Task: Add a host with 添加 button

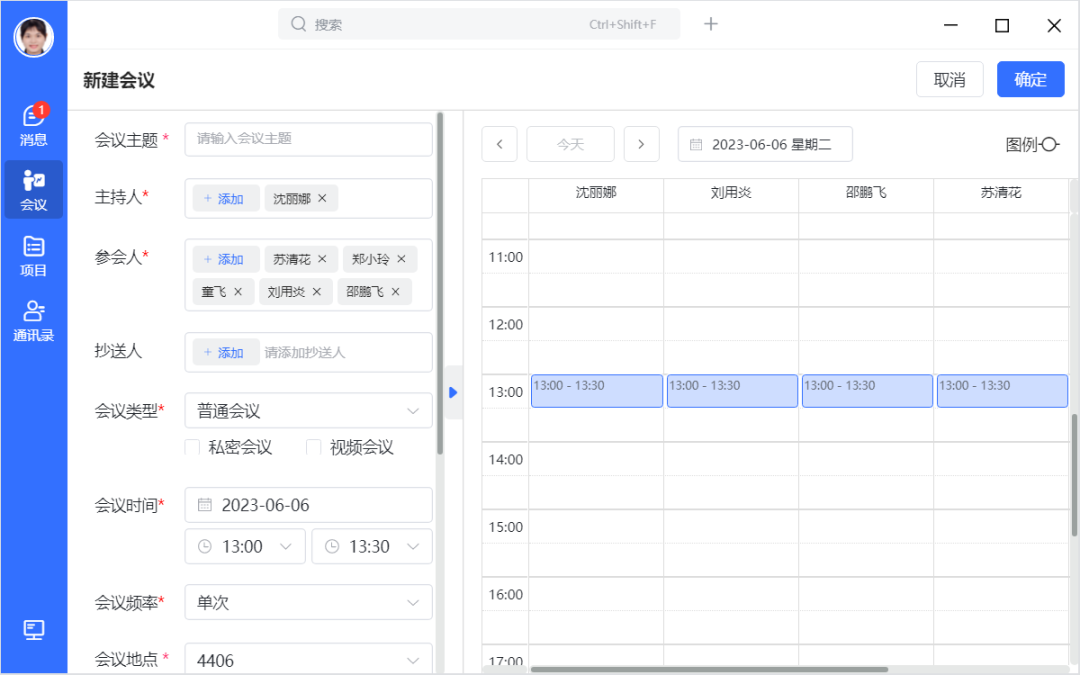Action: click(226, 198)
